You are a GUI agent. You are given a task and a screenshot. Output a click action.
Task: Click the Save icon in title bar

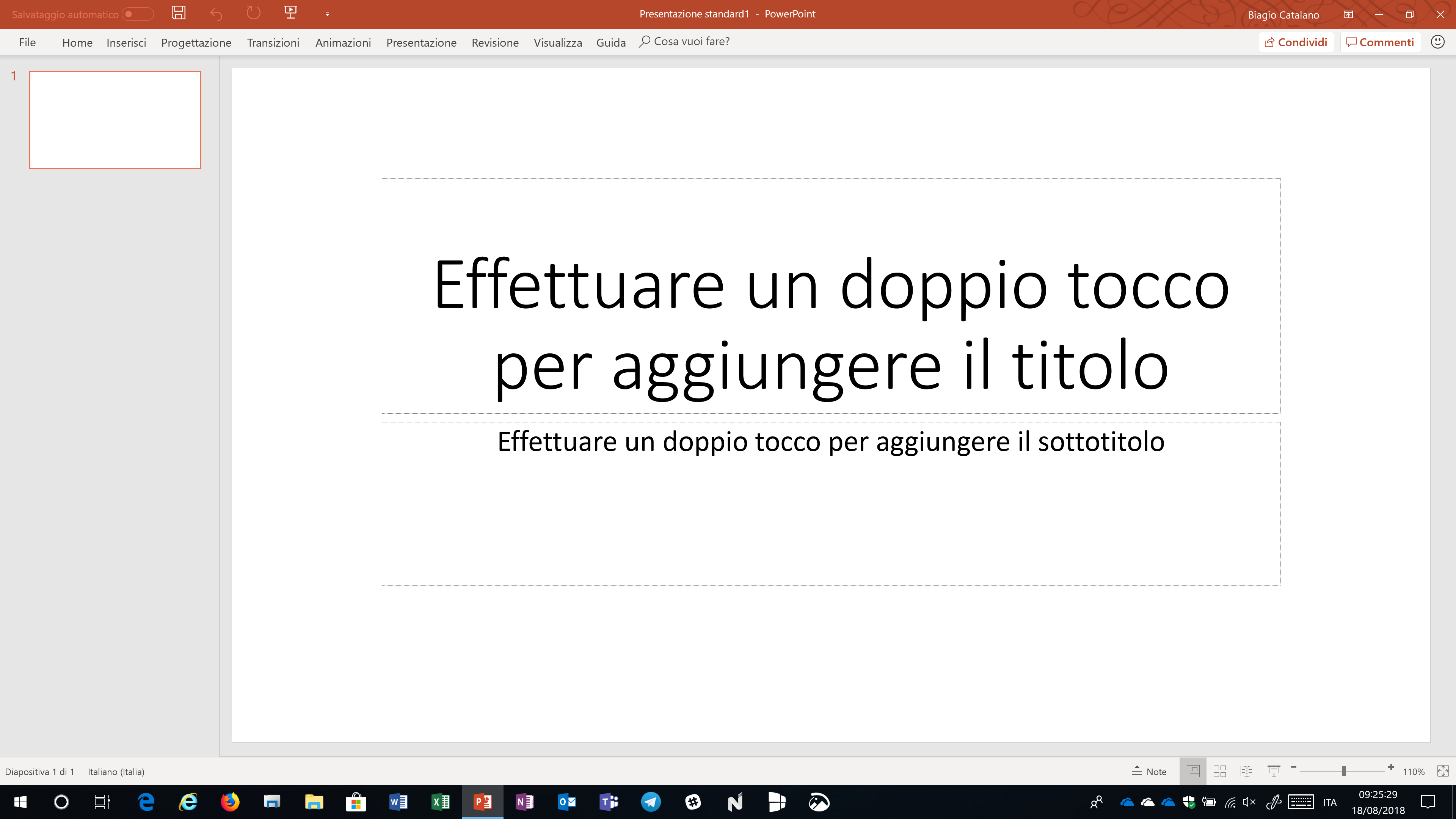(179, 13)
